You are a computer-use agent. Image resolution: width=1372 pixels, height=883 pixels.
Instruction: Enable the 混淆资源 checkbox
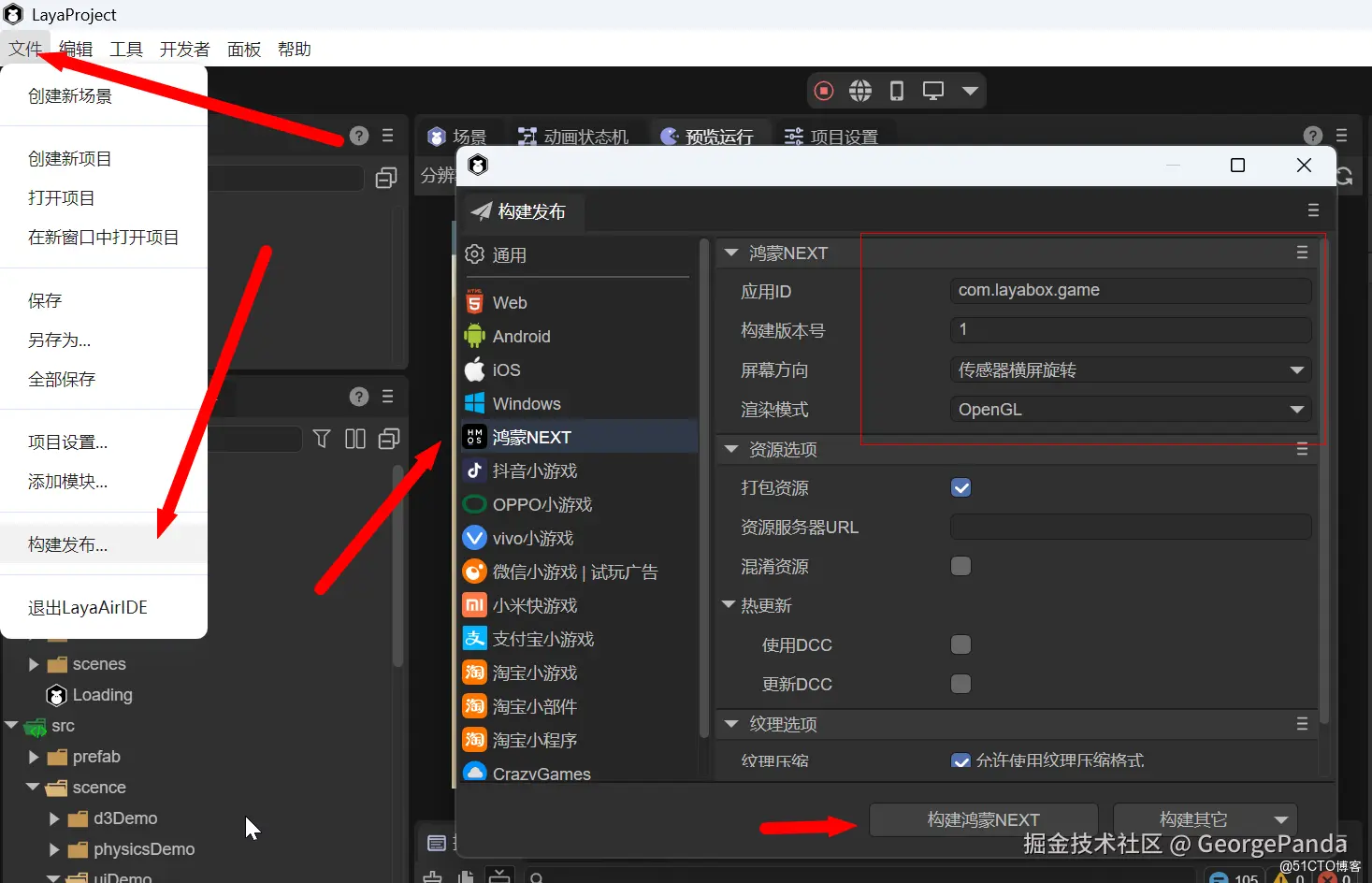tap(960, 566)
